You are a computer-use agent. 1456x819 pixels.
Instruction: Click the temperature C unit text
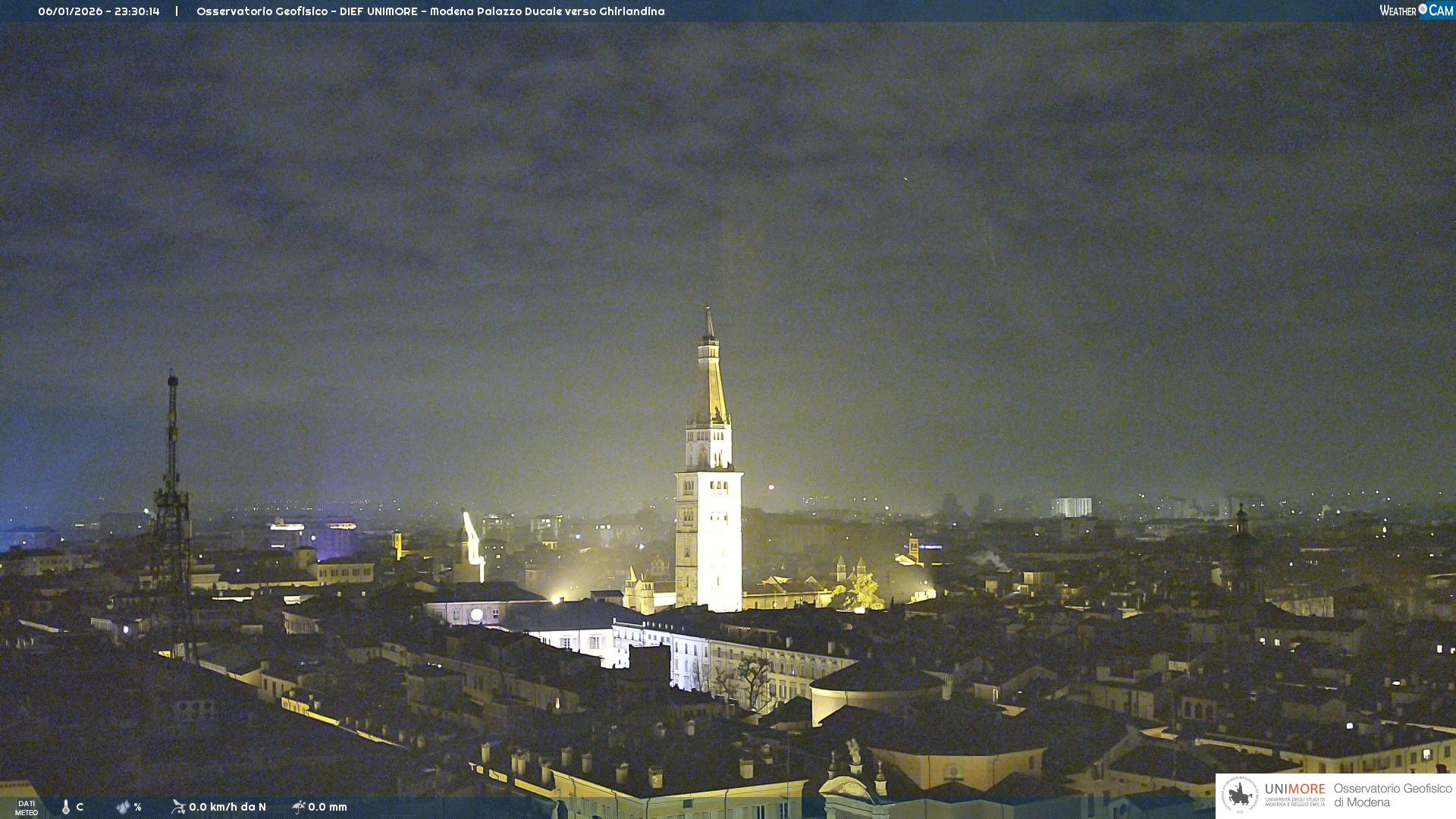(80, 807)
